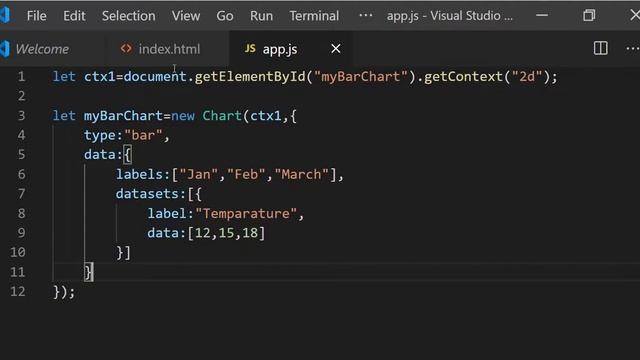The width and height of the screenshot is (640, 360).
Task: Click the window title app.js - Visual Studio
Action: click(x=449, y=16)
